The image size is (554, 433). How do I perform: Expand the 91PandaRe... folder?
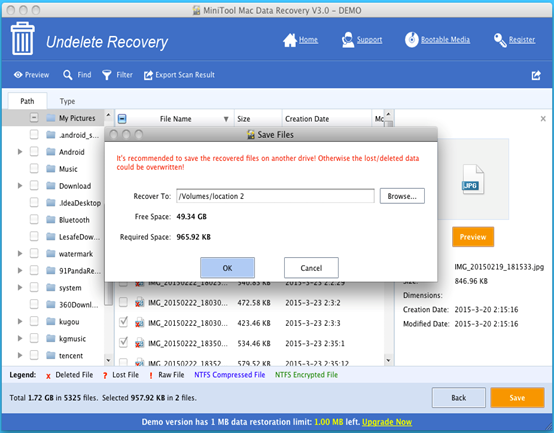[x=20, y=271]
